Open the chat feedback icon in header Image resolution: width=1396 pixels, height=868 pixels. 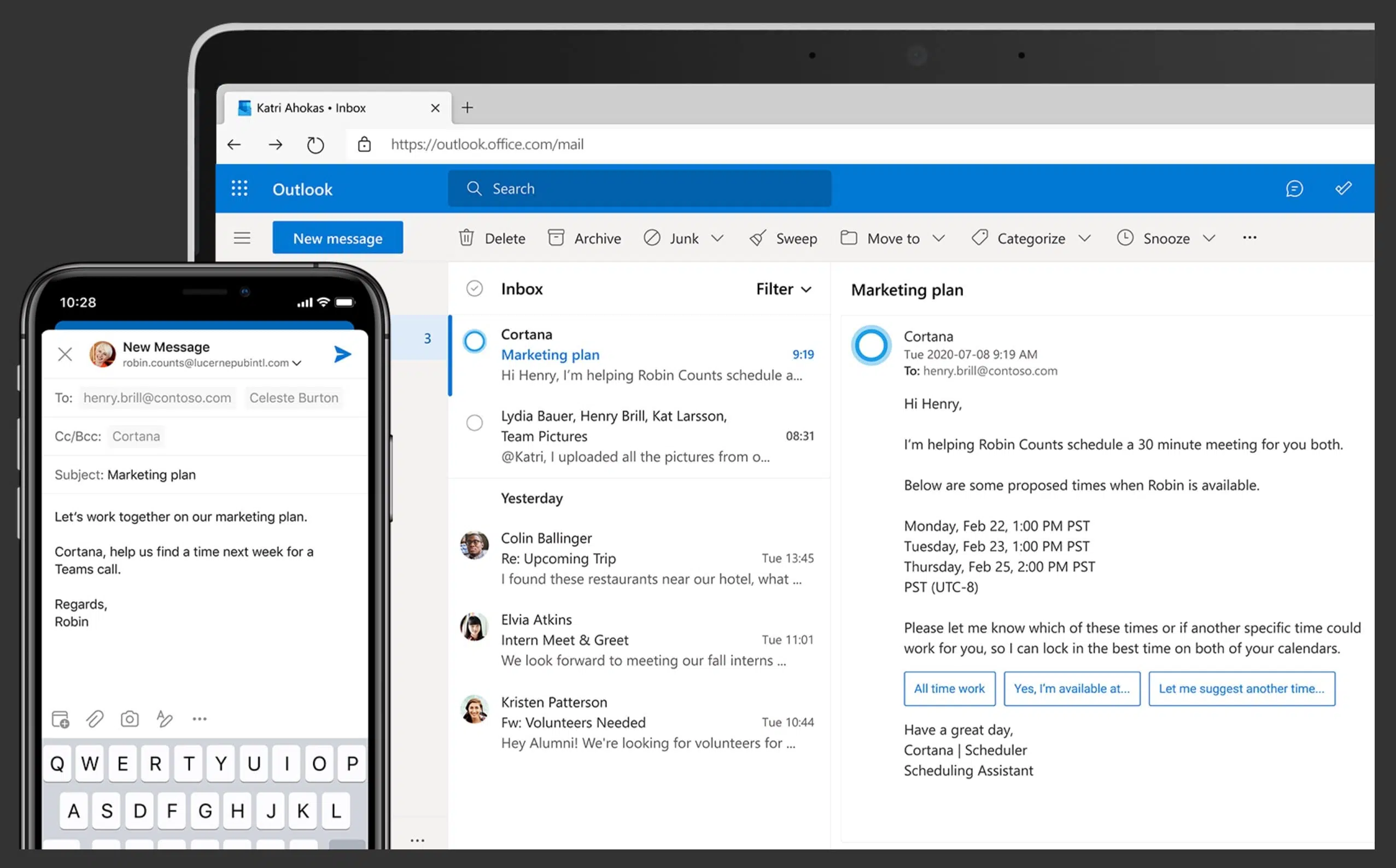1294,188
